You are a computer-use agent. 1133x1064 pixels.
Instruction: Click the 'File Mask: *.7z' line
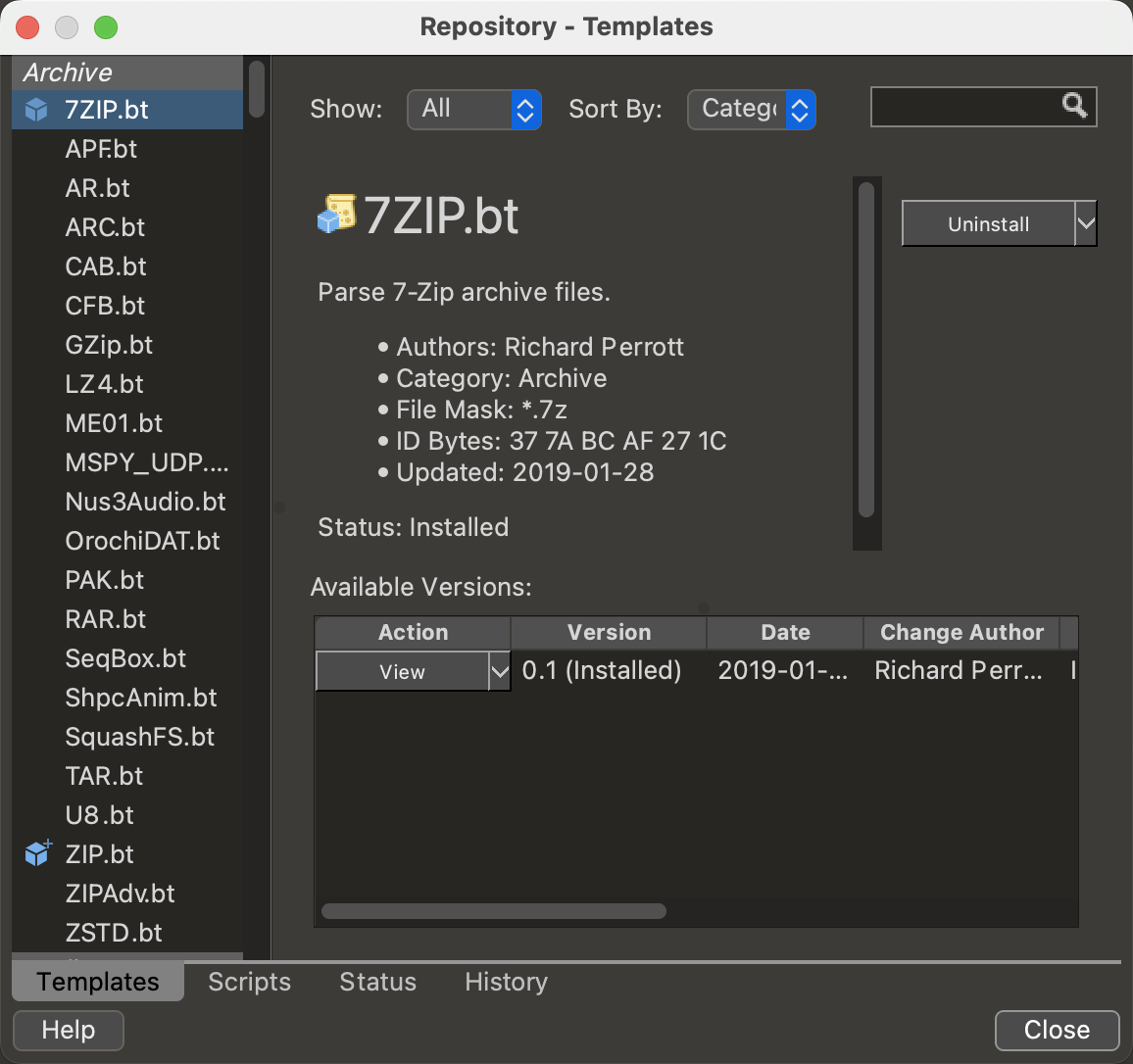(x=481, y=410)
